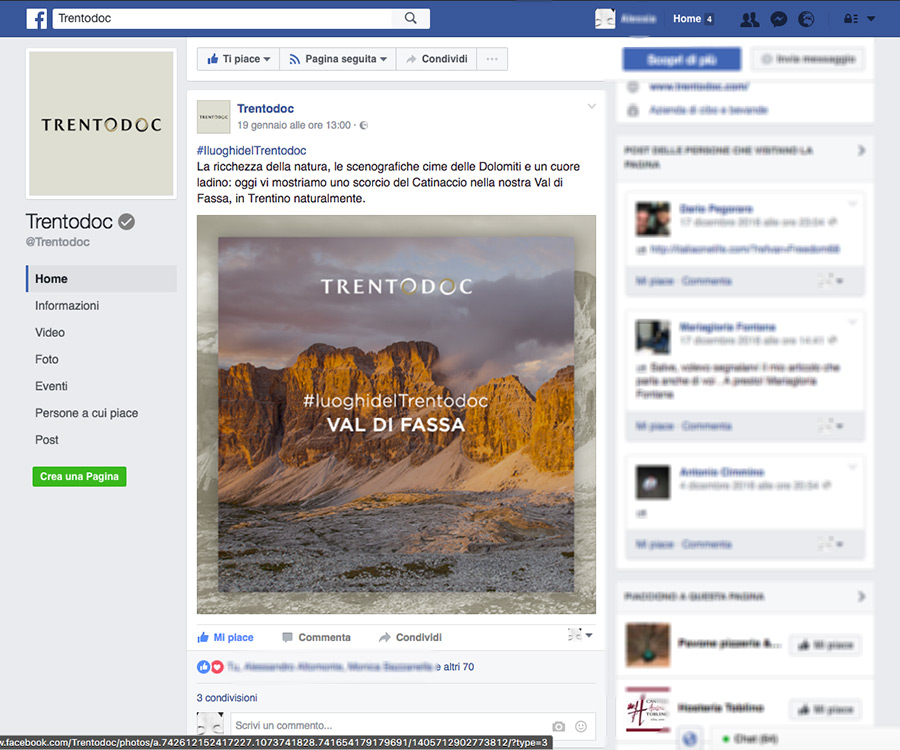Expand the liked pages section arrow
Screen dimensions: 900x750
point(861,597)
